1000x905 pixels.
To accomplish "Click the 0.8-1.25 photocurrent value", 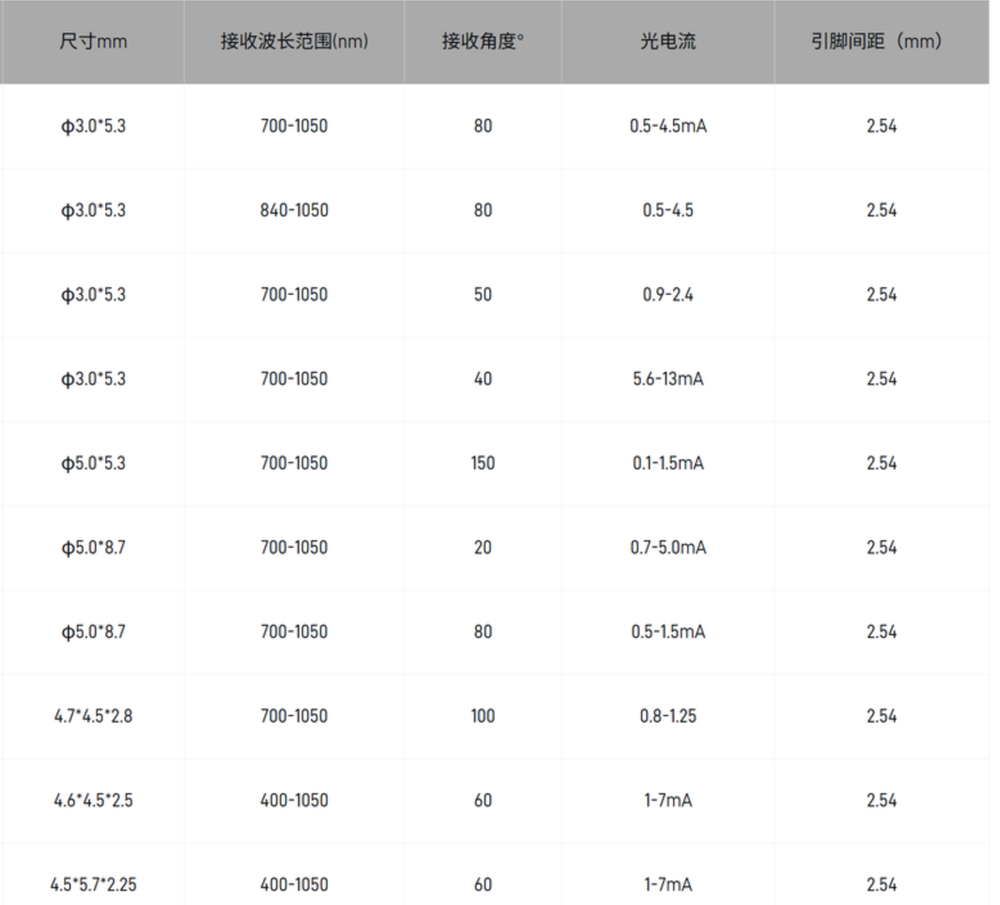I will [668, 716].
